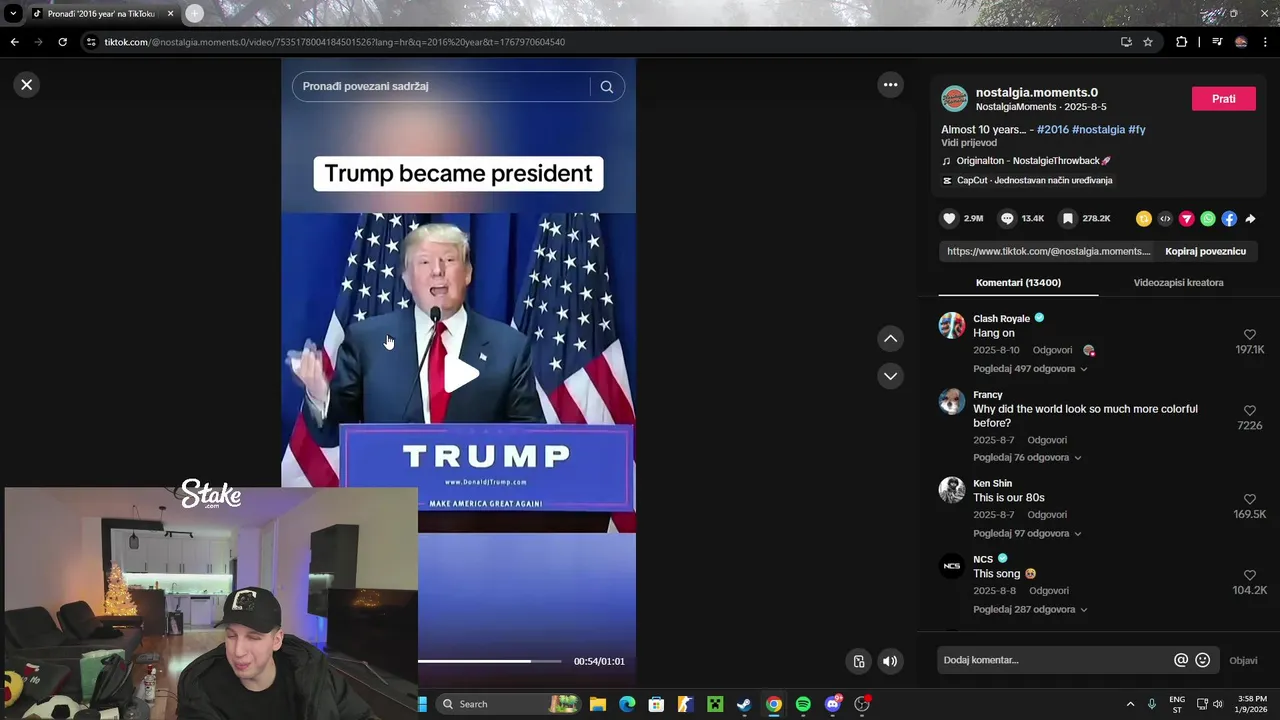1280x720 pixels.
Task: Insert mention with @ icon
Action: tap(1181, 660)
